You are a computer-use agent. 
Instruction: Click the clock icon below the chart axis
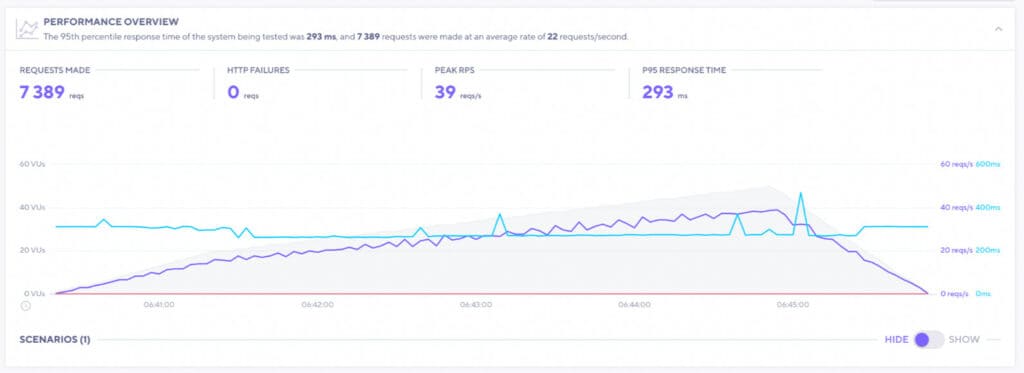click(26, 305)
